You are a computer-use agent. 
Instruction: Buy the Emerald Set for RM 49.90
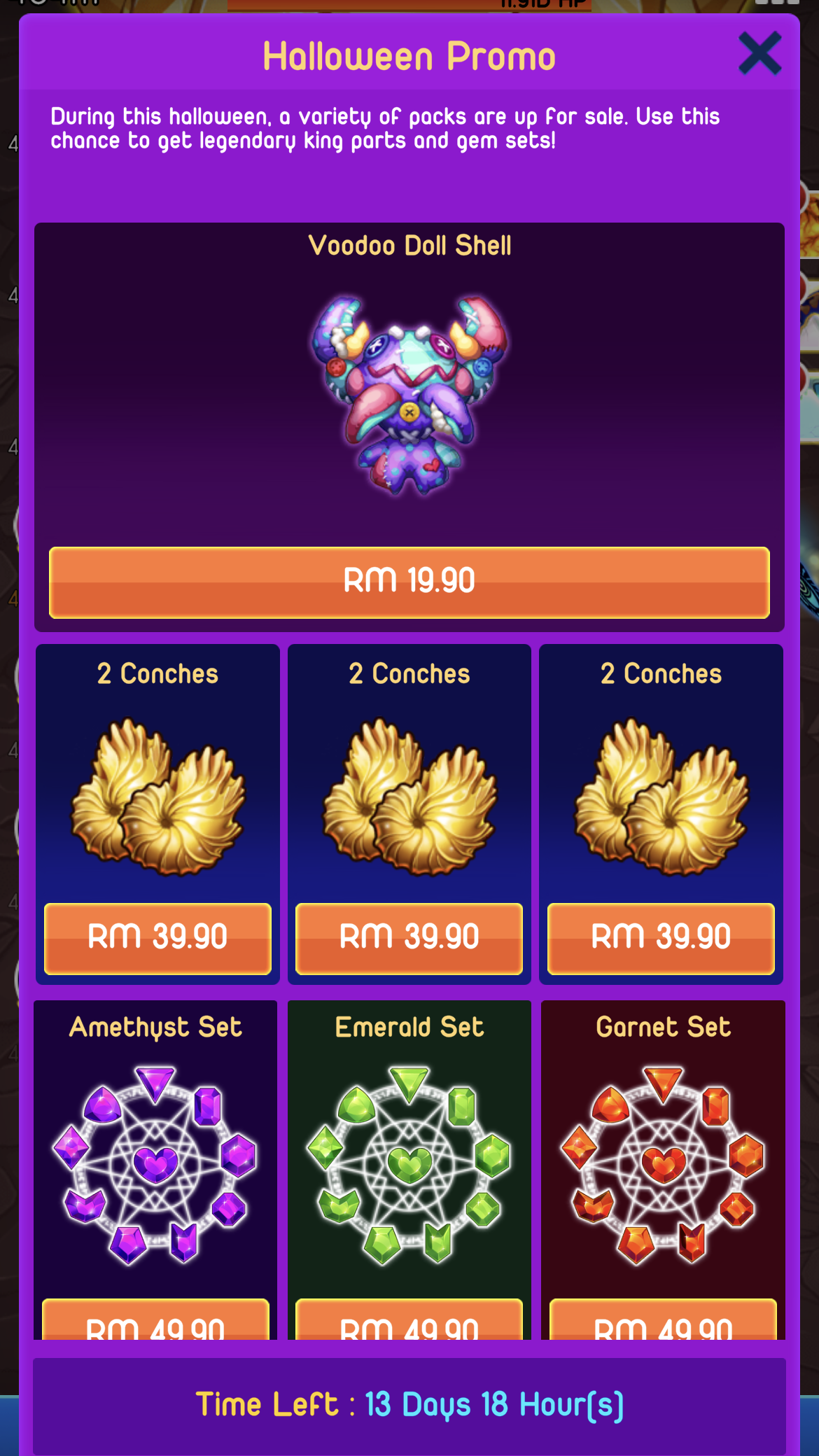click(409, 1320)
